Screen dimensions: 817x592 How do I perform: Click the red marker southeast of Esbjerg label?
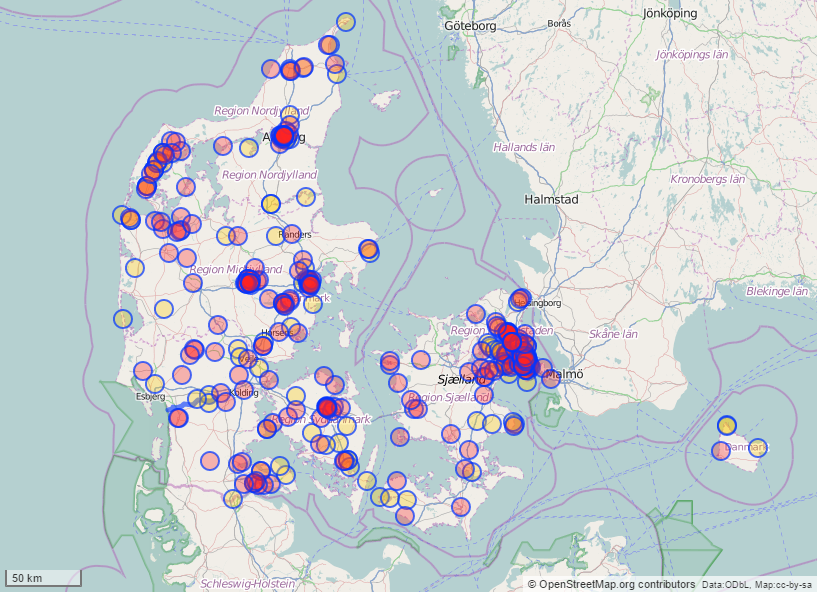click(178, 417)
